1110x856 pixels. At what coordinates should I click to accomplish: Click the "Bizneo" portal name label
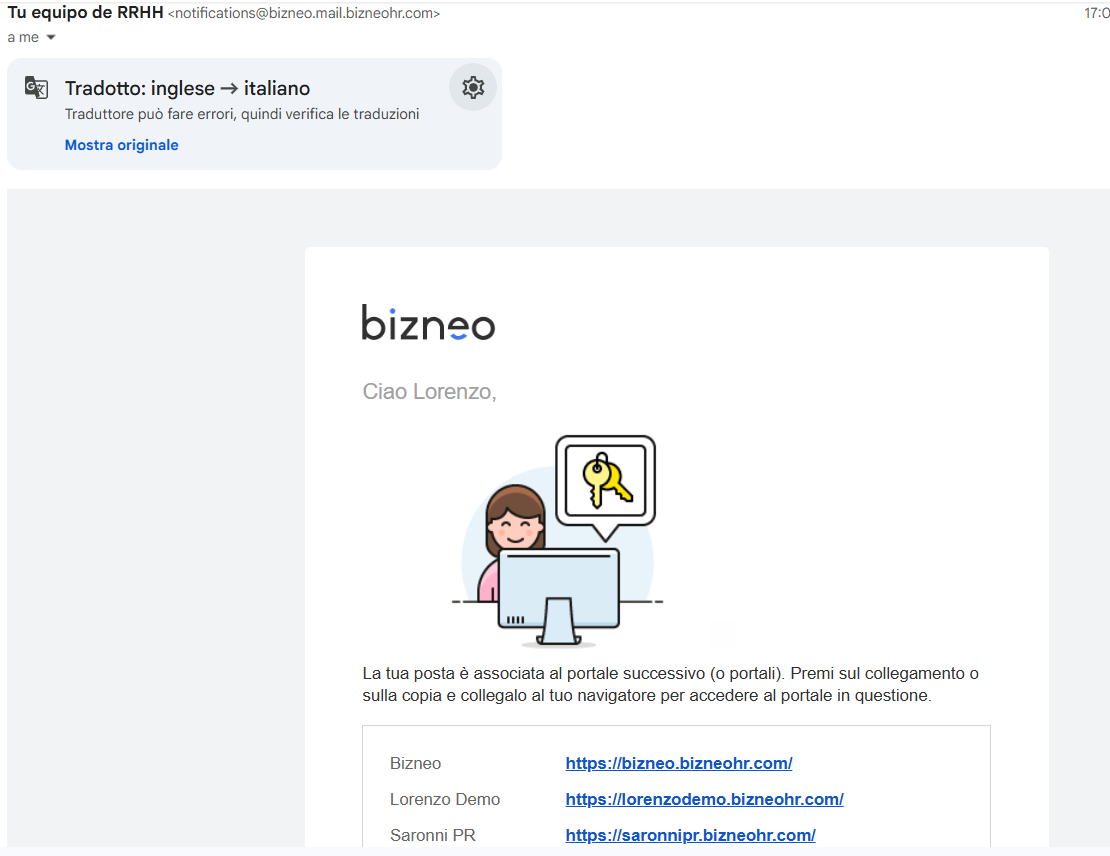pyautogui.click(x=415, y=763)
